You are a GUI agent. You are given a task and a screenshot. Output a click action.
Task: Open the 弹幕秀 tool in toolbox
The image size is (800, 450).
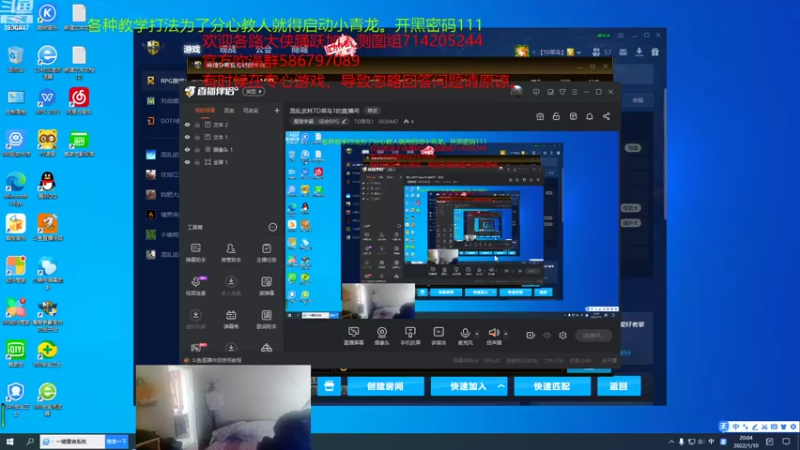(231, 319)
